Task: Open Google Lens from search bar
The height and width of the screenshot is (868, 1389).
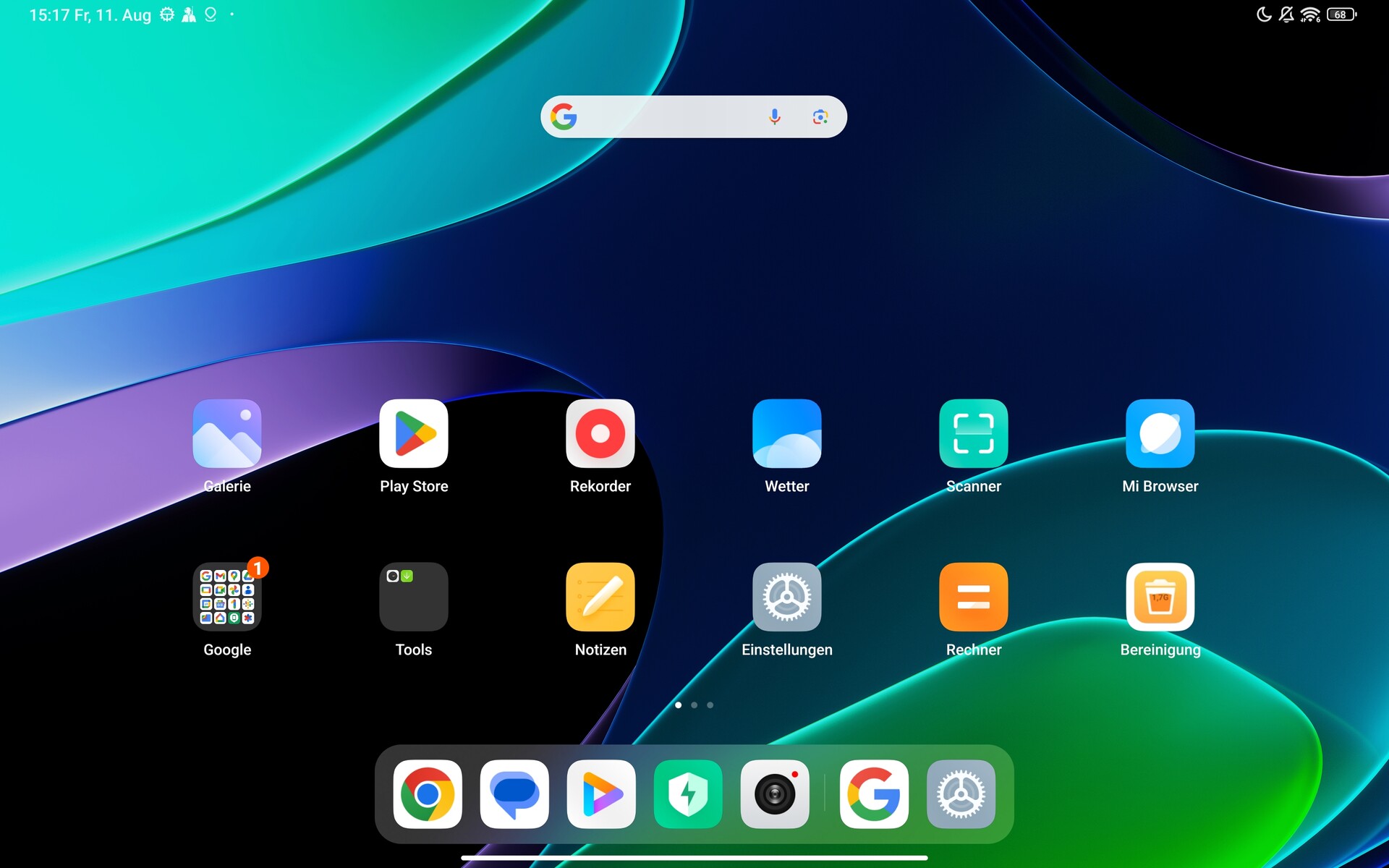Action: 820,116
